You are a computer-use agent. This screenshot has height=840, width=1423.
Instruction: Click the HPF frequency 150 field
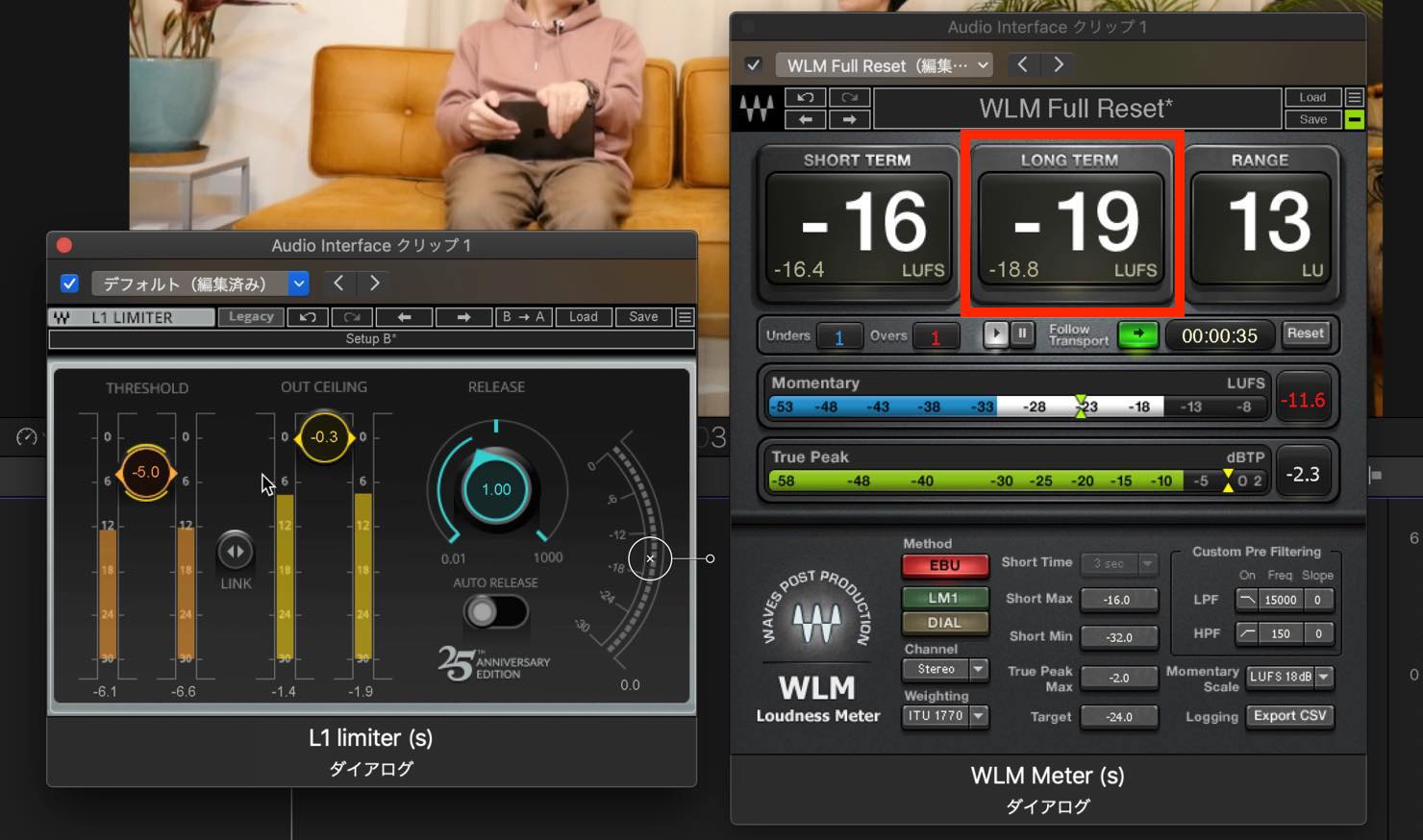[1281, 633]
